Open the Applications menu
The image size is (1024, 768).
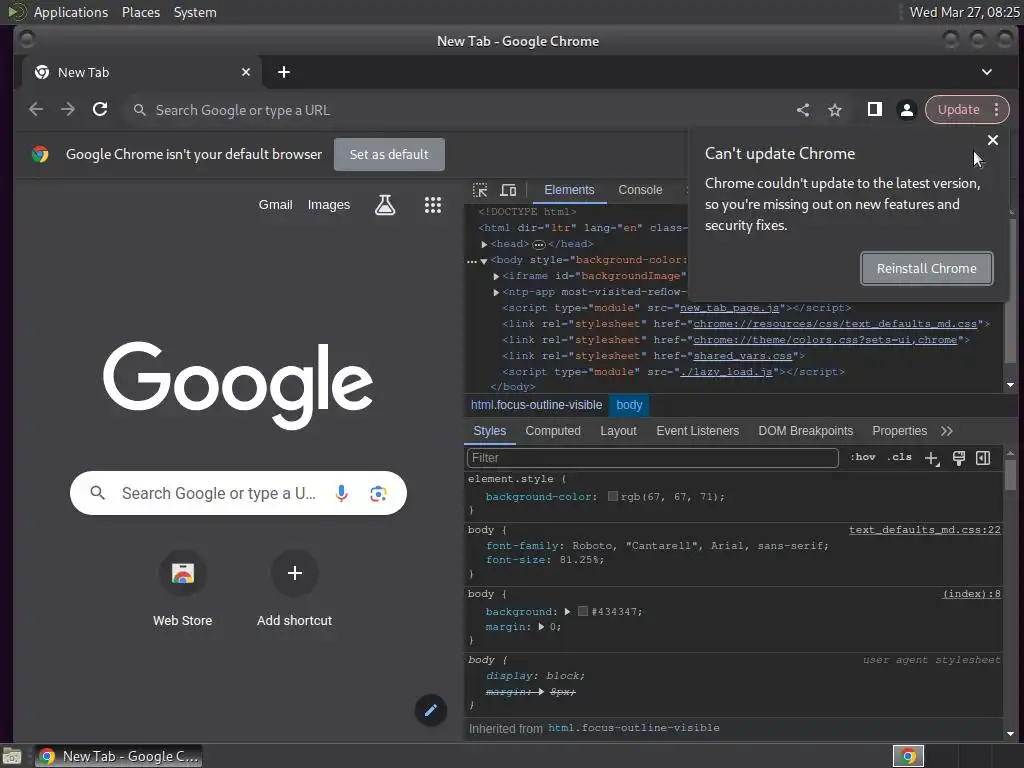pos(71,12)
